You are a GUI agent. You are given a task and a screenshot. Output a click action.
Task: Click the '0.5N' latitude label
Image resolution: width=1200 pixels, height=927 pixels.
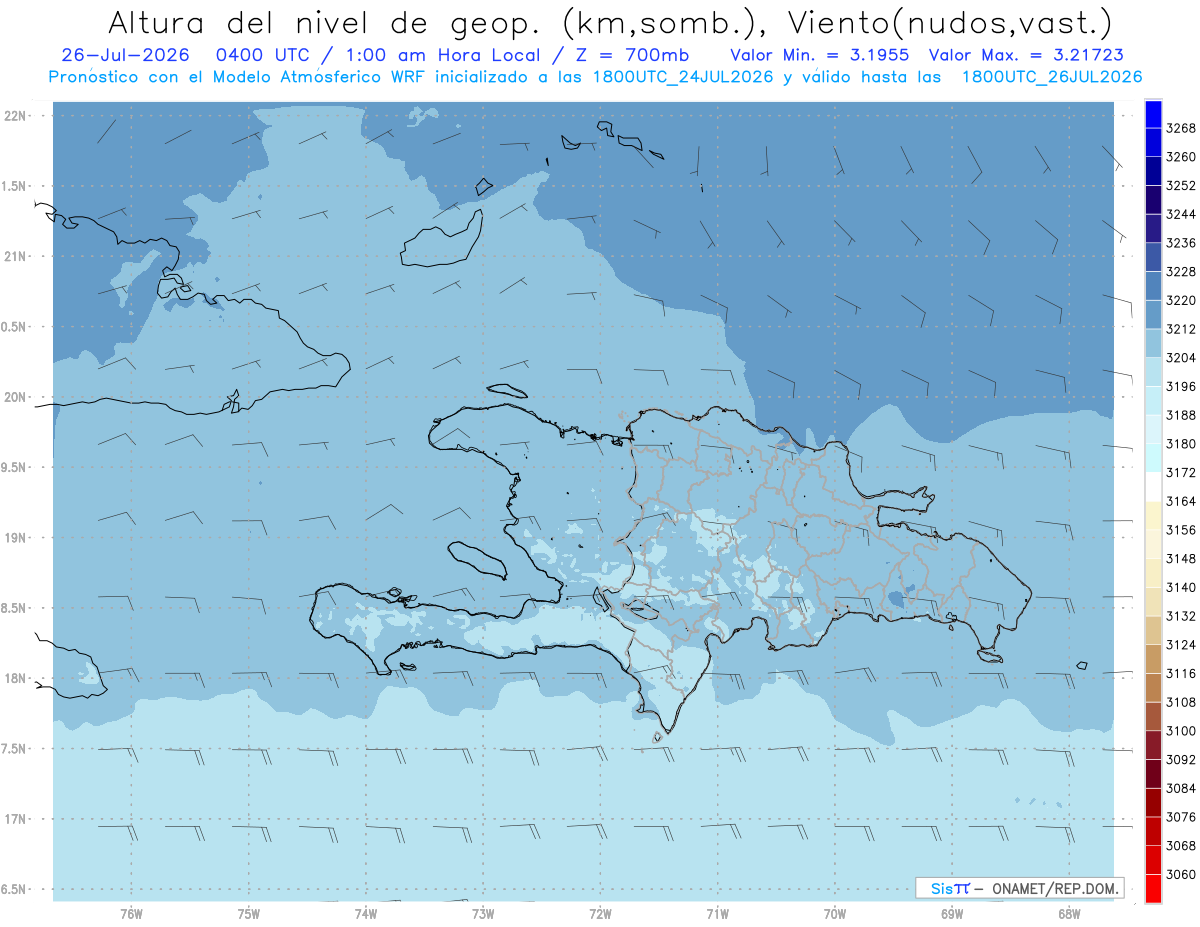click(x=15, y=327)
